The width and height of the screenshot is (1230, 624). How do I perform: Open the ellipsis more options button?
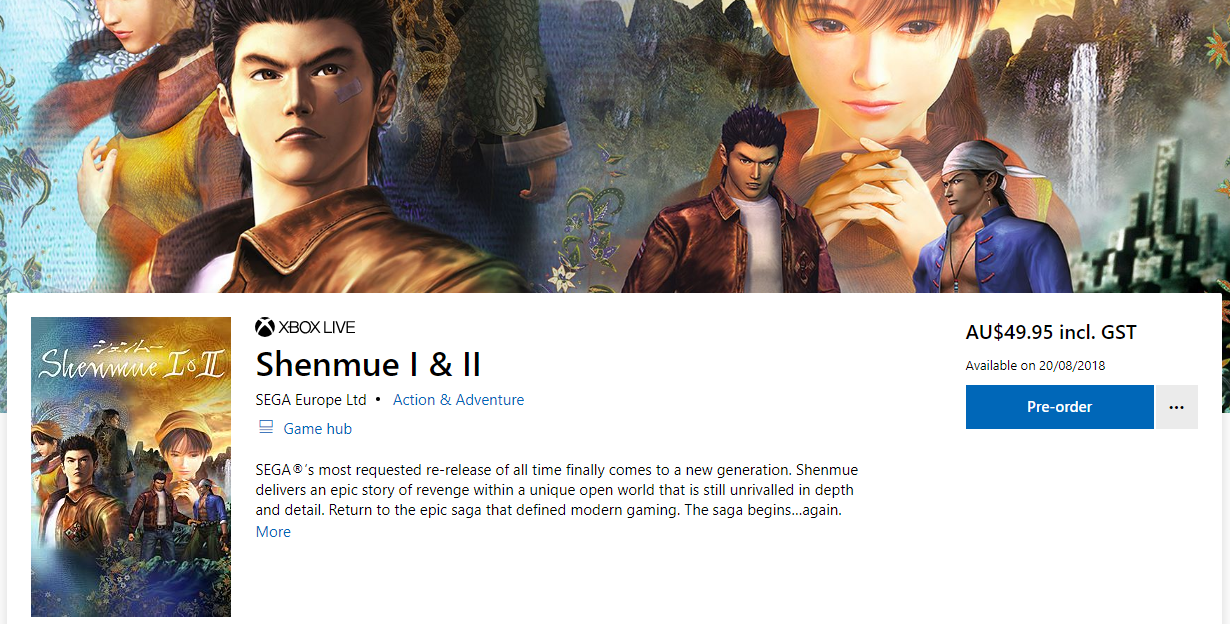(x=1176, y=407)
